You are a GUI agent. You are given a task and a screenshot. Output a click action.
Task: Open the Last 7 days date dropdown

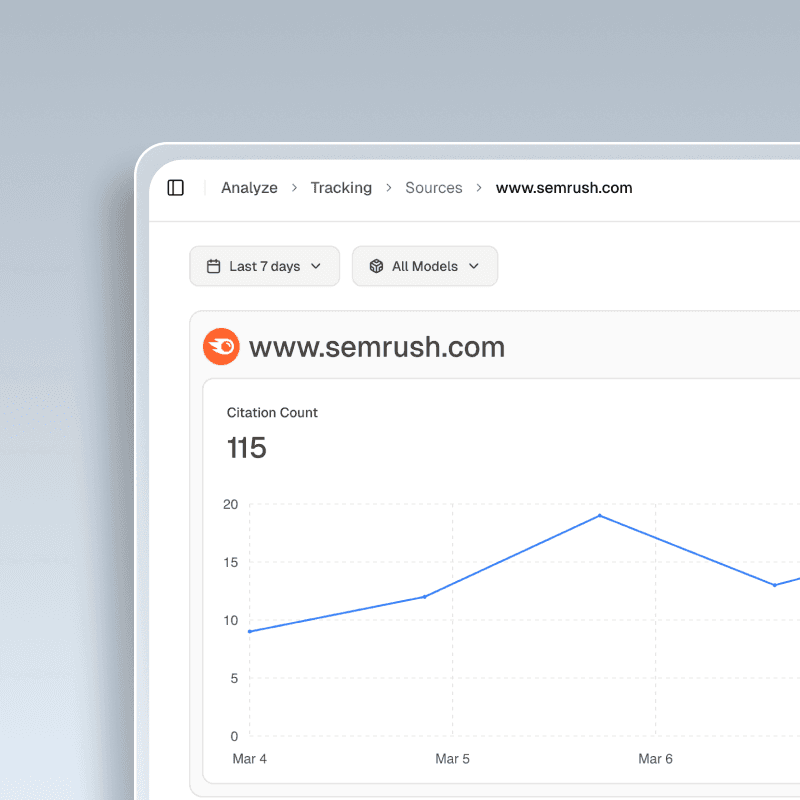pos(264,266)
